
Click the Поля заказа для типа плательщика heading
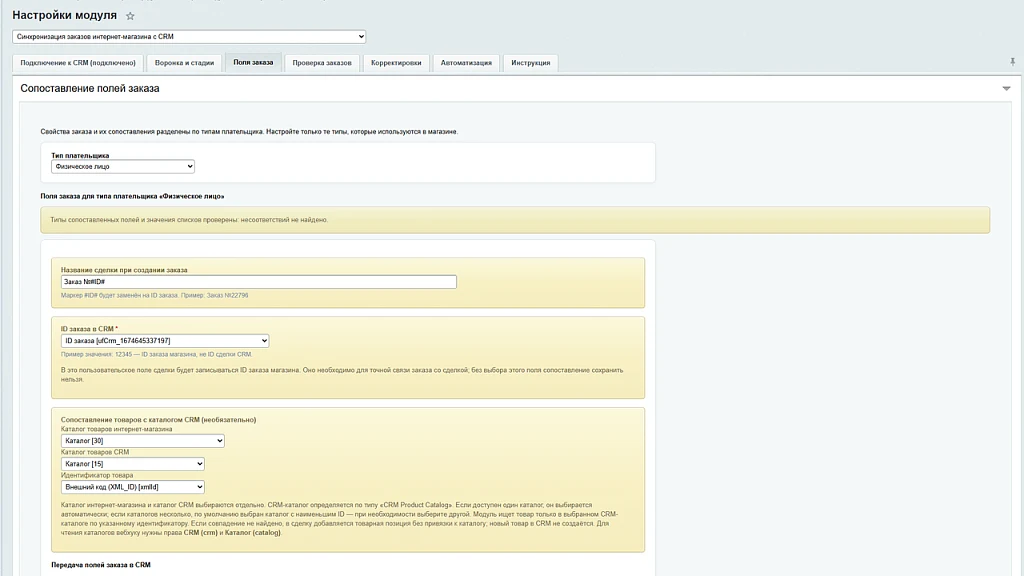[x=132, y=196]
